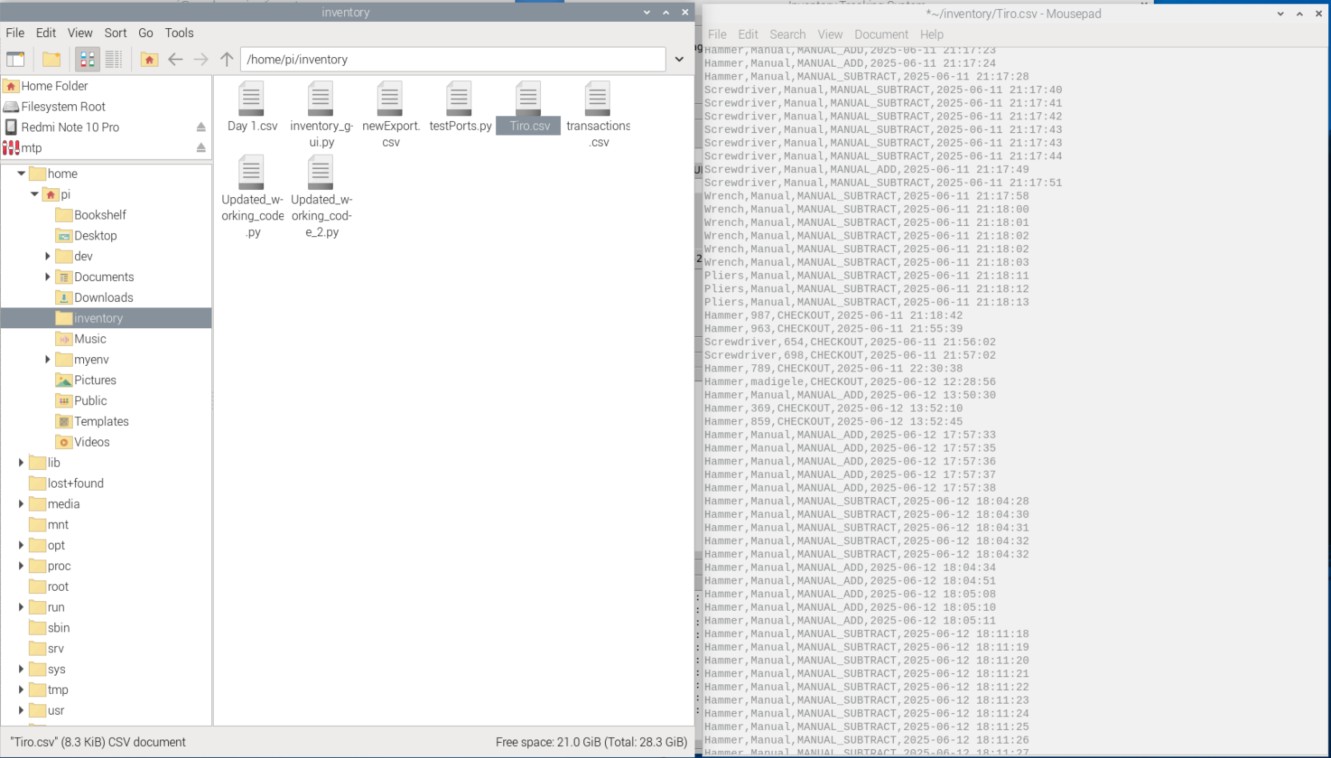Open a new window via toolbar icon
The height and width of the screenshot is (758, 1331).
click(15, 59)
